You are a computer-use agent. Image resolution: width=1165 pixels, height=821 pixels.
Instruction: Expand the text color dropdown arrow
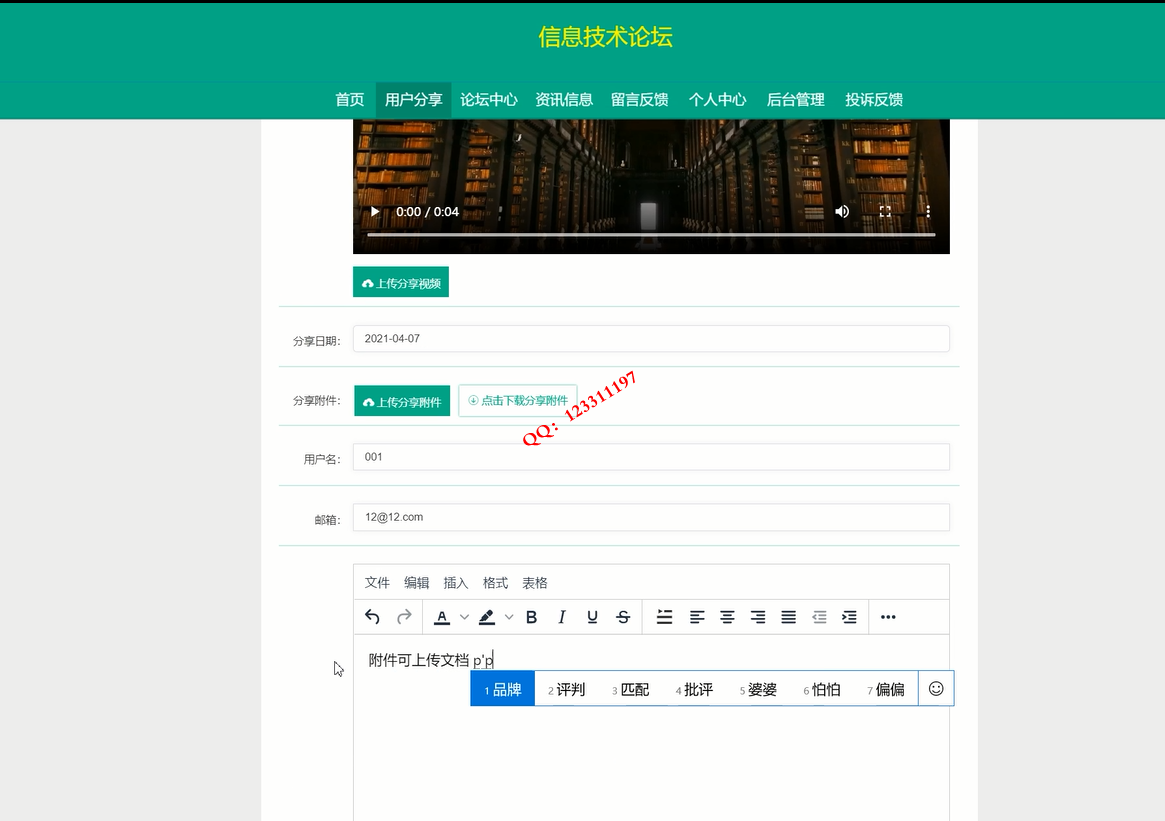pos(464,617)
